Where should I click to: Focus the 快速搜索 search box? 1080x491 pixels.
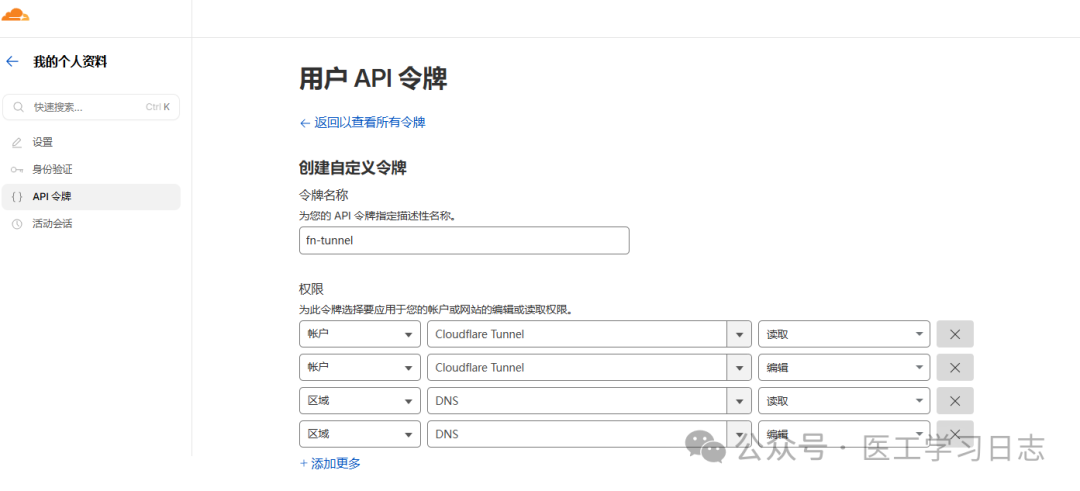(91, 107)
